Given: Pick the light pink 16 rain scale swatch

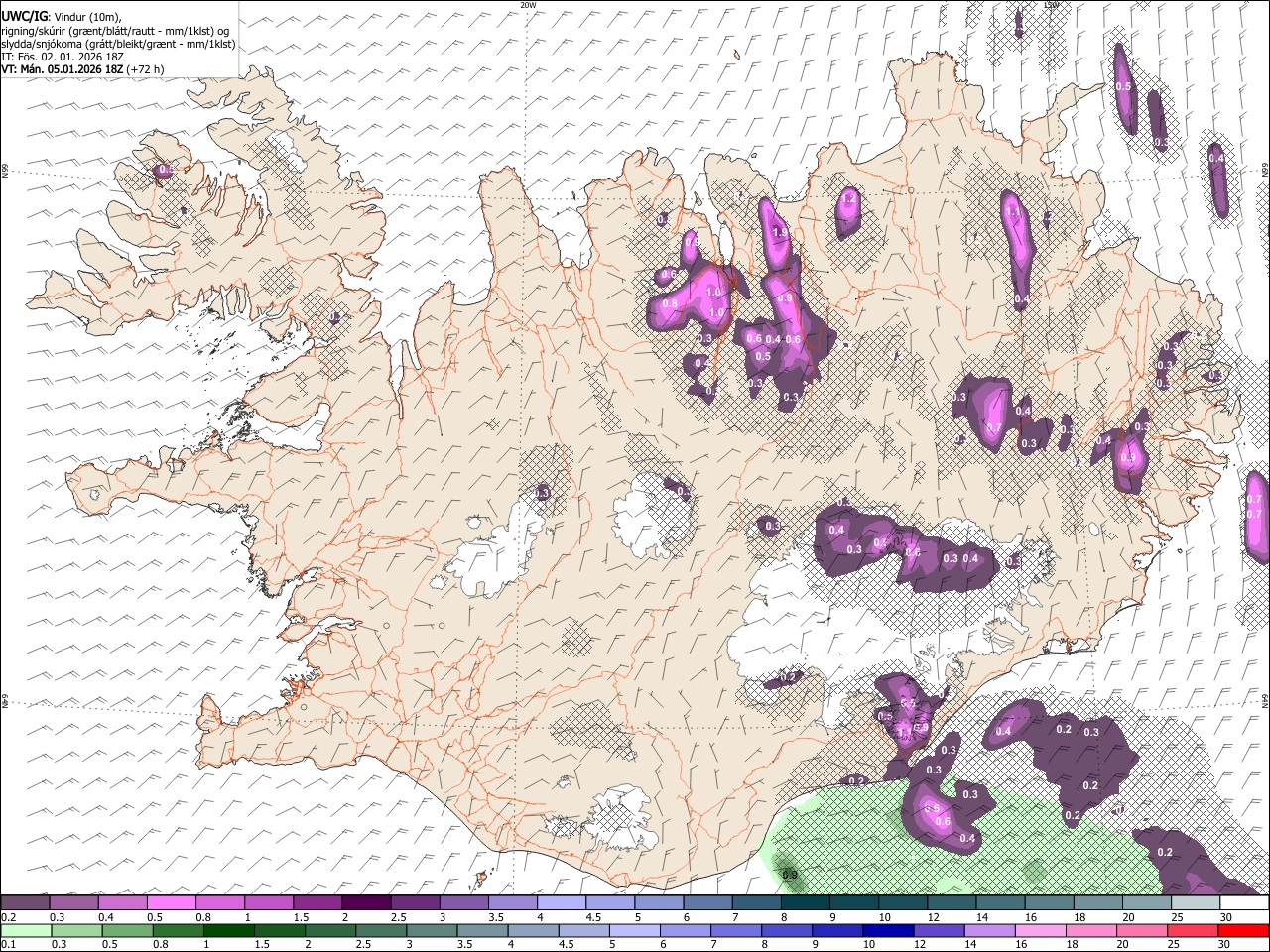Looking at the screenshot, I should (x=1040, y=931).
